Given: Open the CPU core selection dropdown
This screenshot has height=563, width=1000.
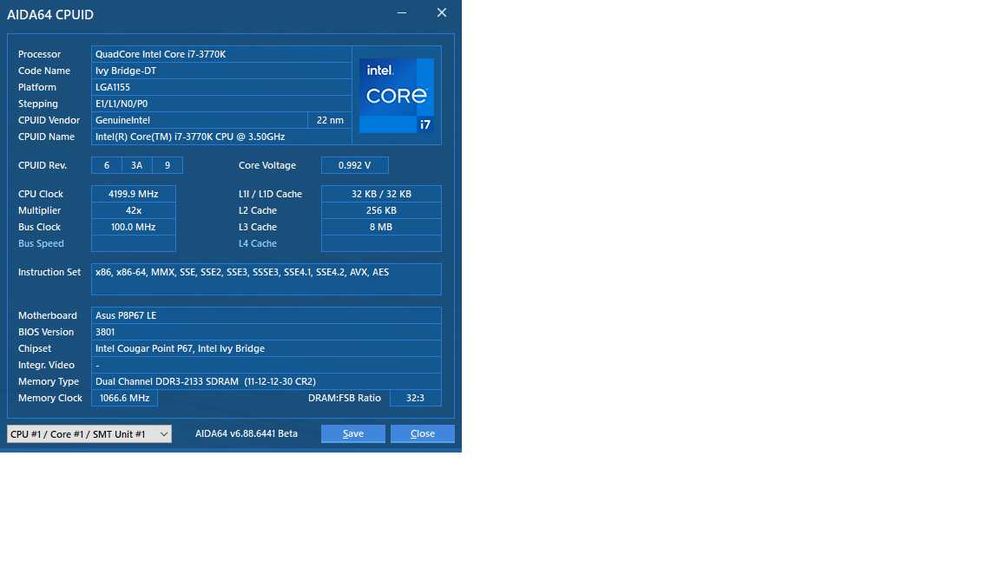Looking at the screenshot, I should (89, 434).
